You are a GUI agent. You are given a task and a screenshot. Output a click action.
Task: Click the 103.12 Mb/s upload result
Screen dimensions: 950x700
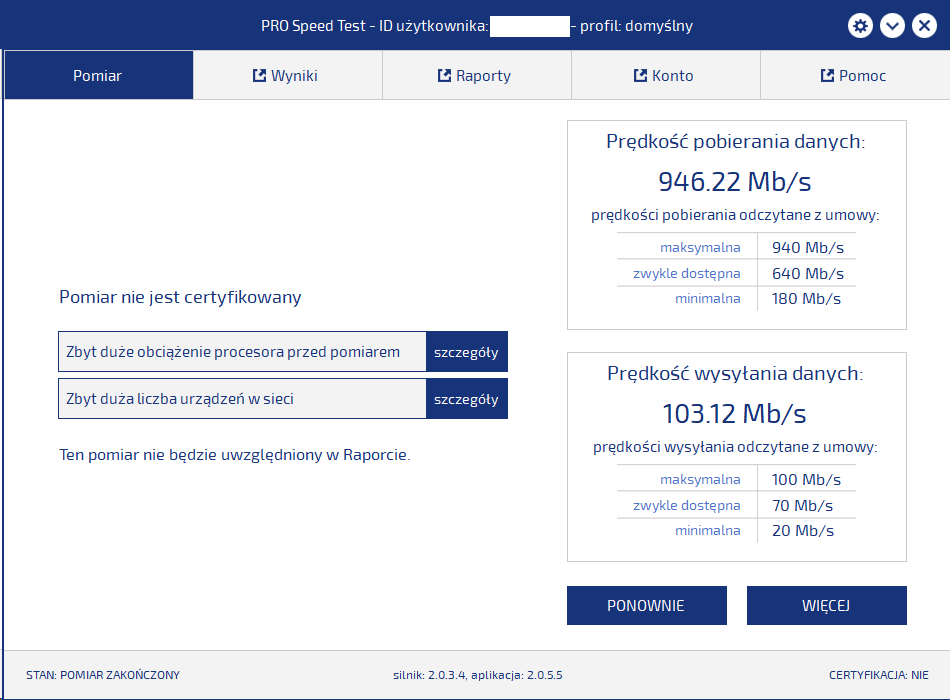(x=735, y=413)
